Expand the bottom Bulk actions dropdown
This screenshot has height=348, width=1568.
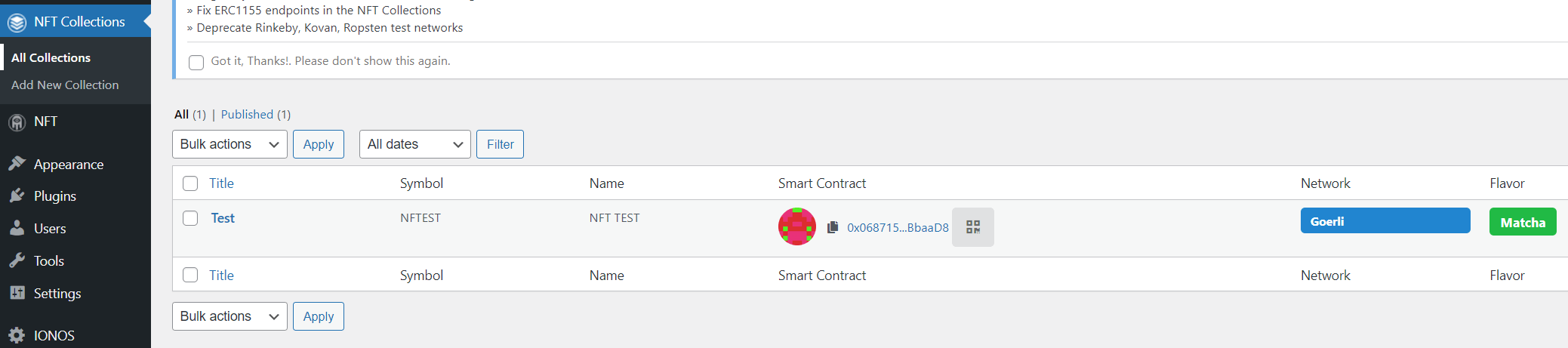[230, 316]
